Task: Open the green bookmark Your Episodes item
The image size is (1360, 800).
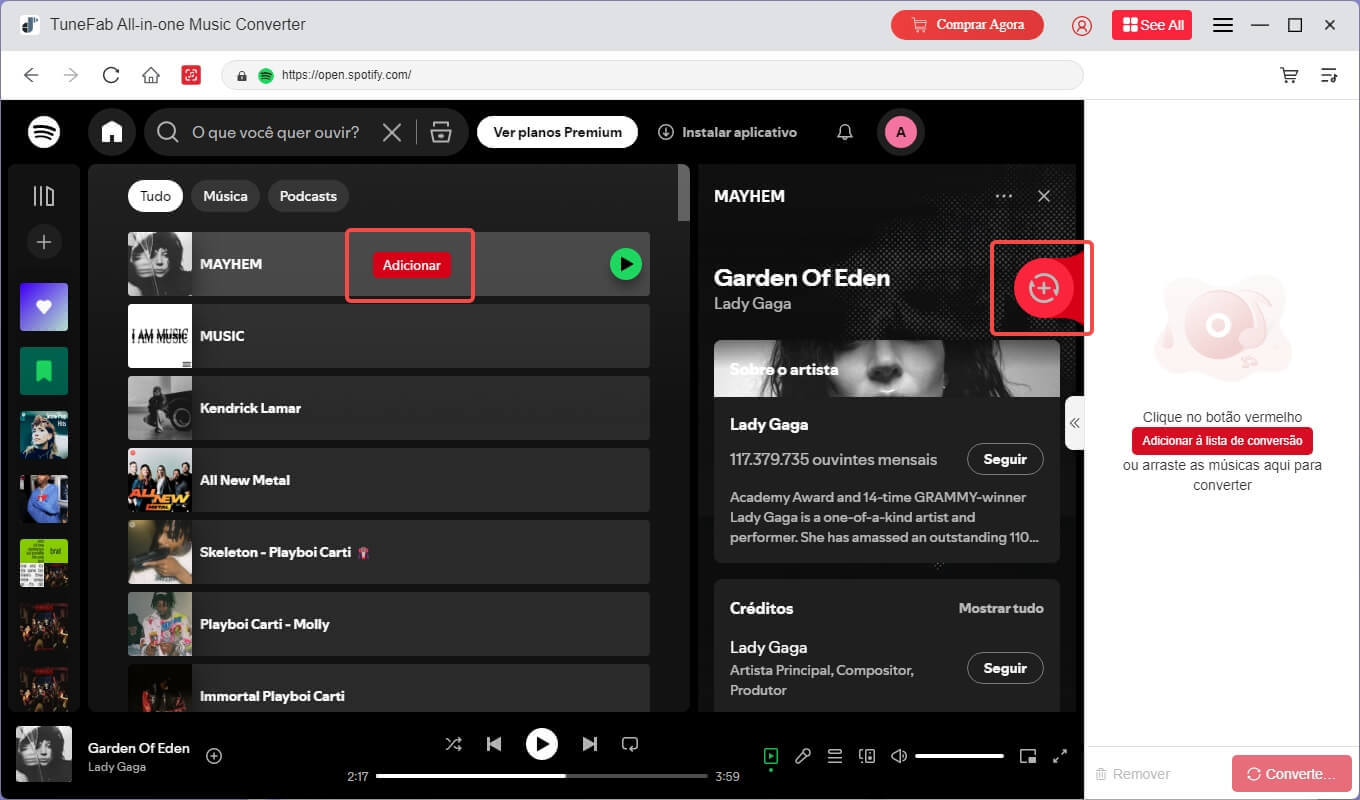Action: point(44,371)
